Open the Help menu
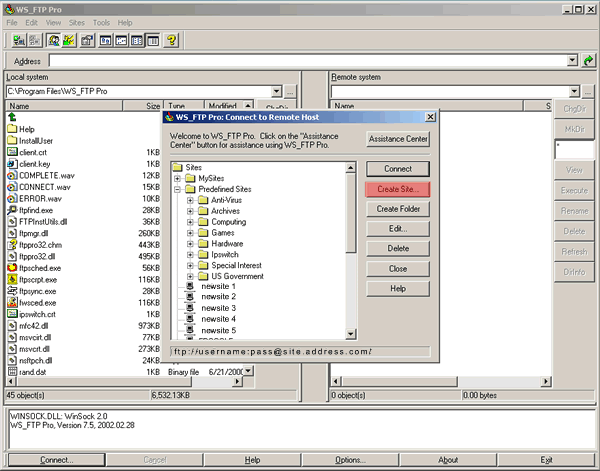600x471 pixels. (x=125, y=23)
